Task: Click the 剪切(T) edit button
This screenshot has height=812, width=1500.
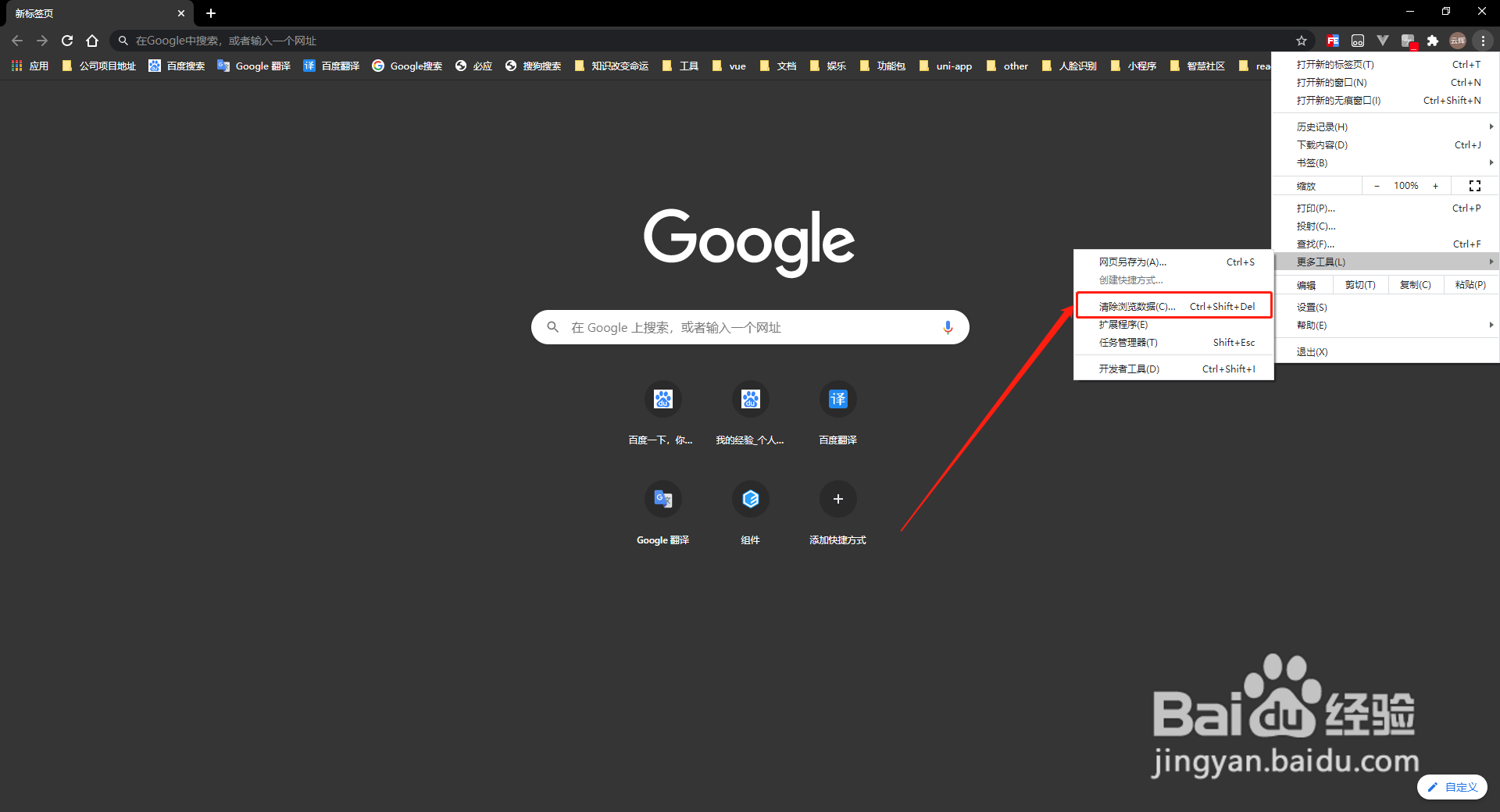Action: (1360, 285)
